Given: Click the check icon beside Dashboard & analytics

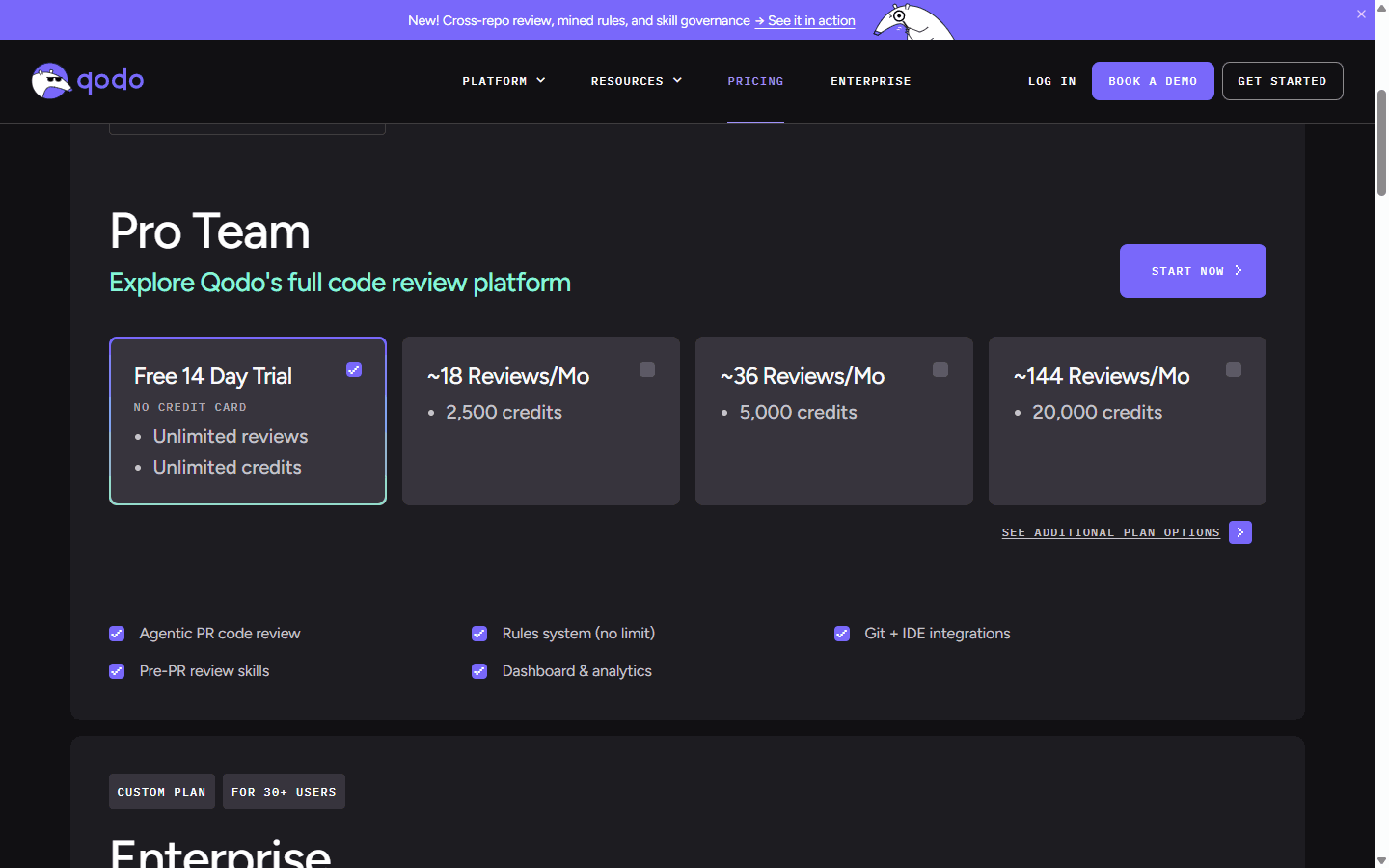Looking at the screenshot, I should (479, 671).
